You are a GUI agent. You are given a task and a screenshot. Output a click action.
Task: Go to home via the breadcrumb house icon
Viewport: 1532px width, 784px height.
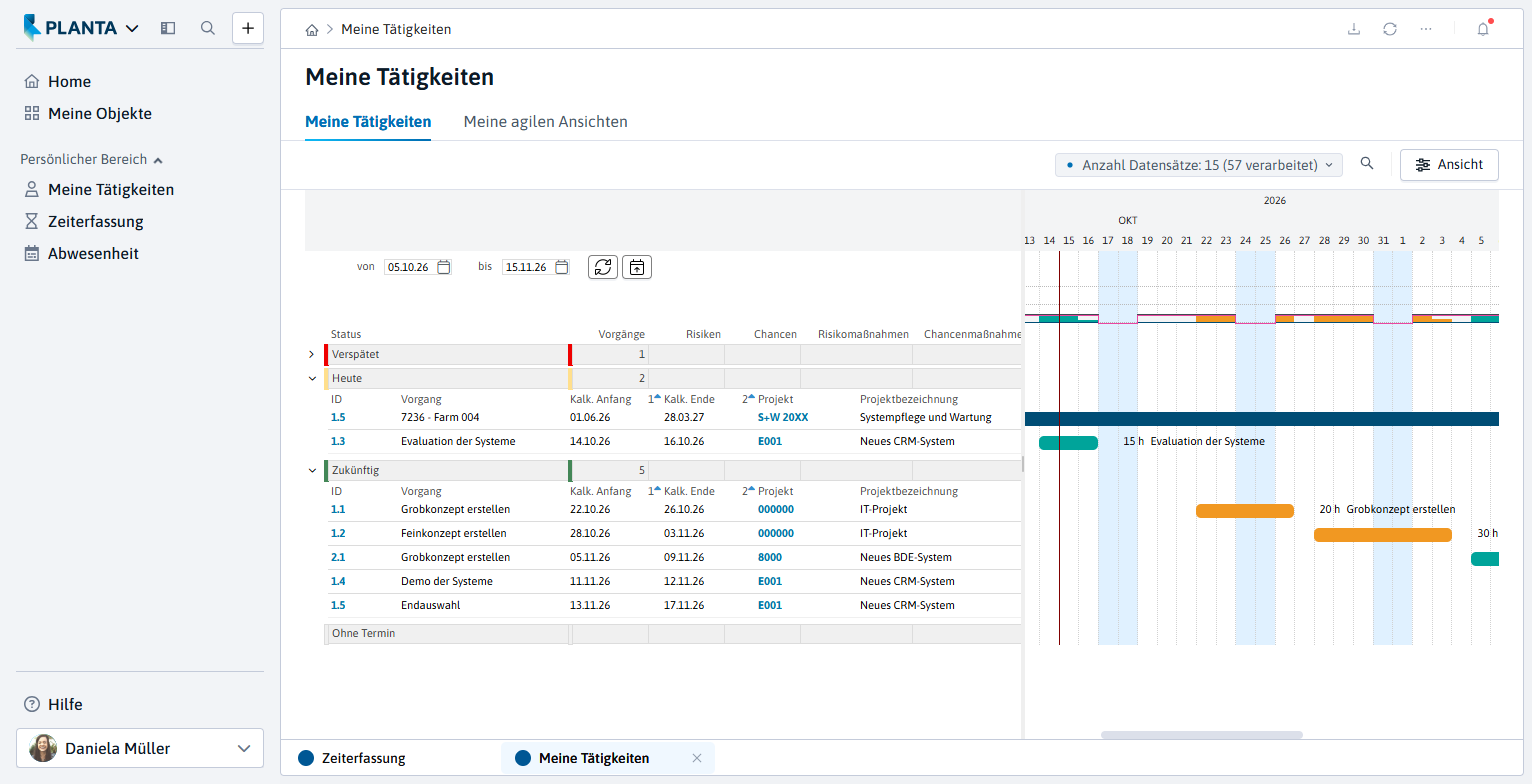click(312, 30)
